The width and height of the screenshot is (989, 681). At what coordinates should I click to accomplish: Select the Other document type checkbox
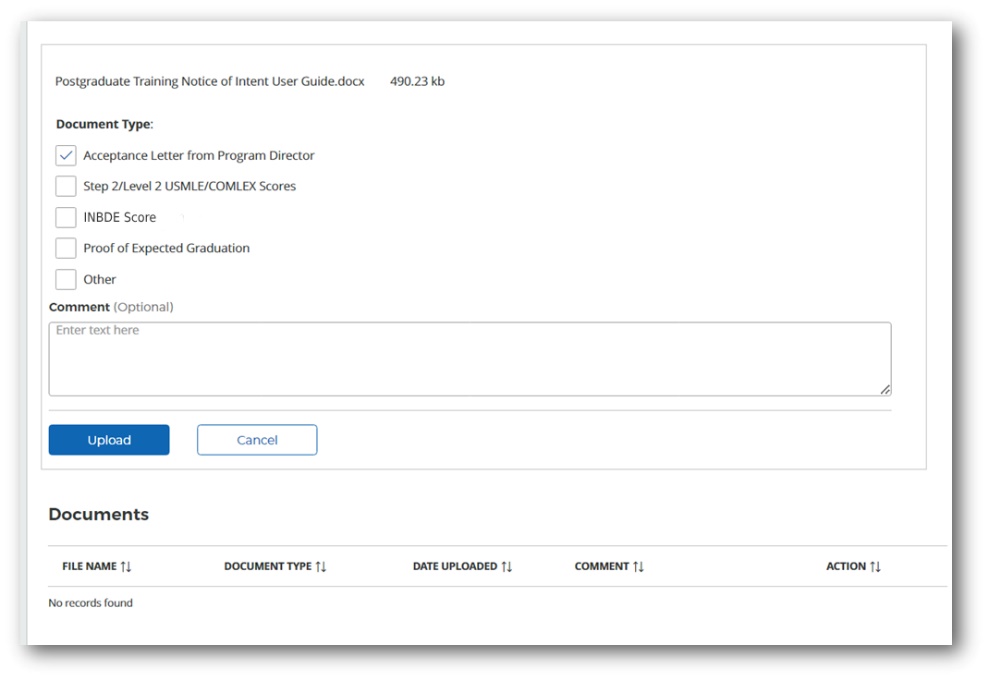click(66, 279)
